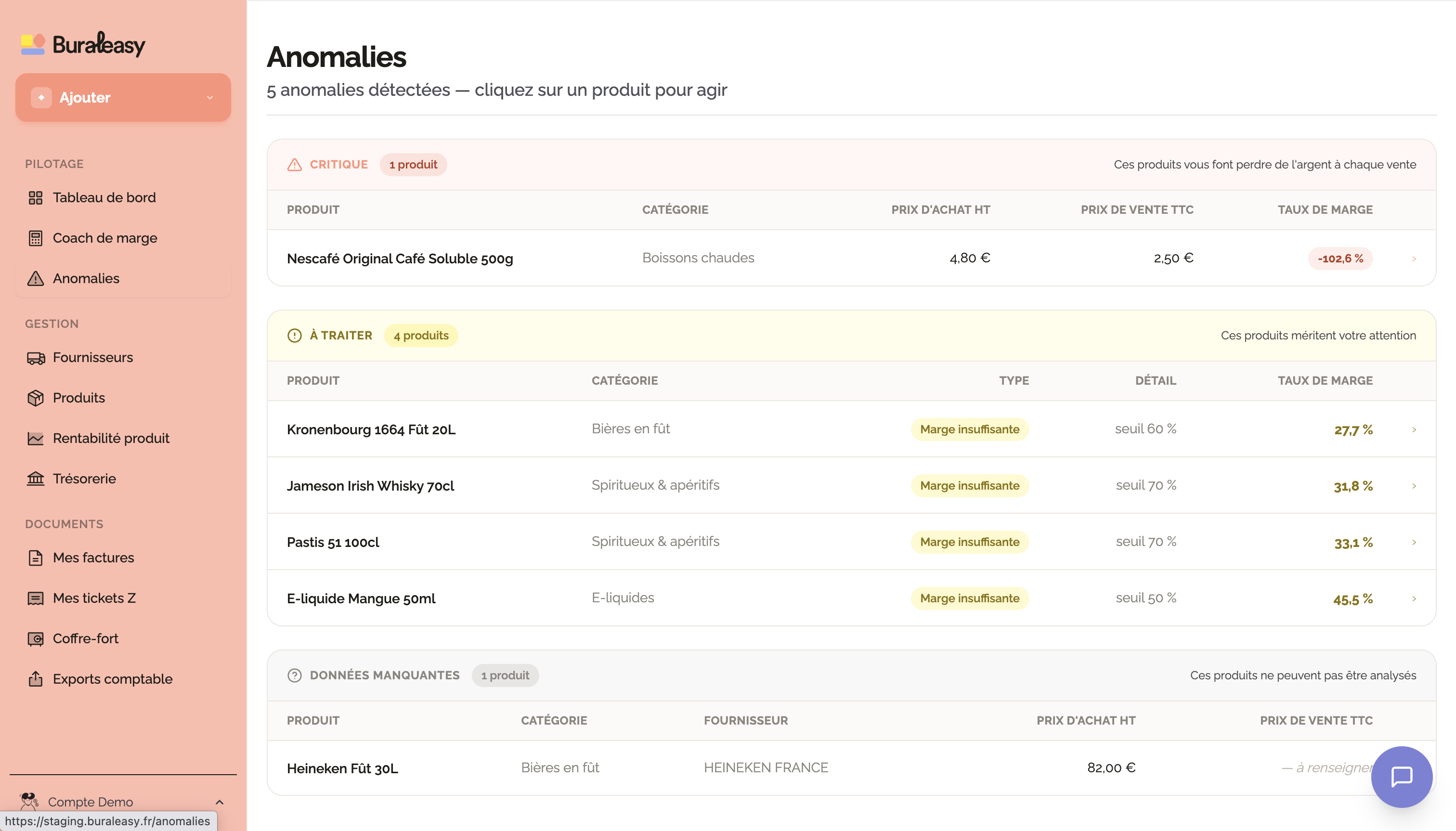Click Jameson's Marge insuffisante tag
1456x831 pixels.
click(x=969, y=486)
